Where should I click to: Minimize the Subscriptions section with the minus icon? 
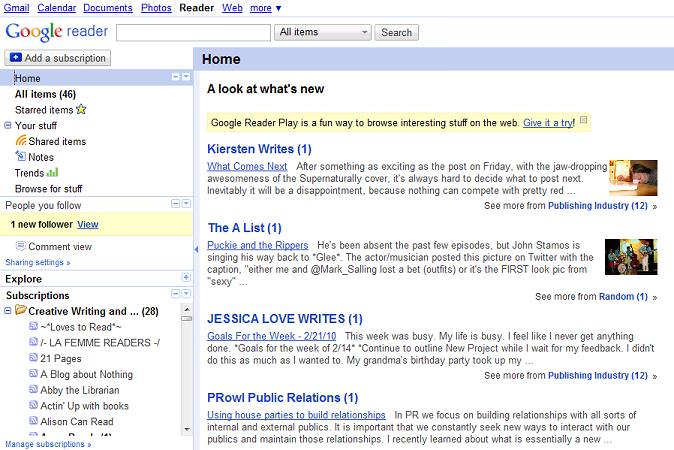(175, 294)
